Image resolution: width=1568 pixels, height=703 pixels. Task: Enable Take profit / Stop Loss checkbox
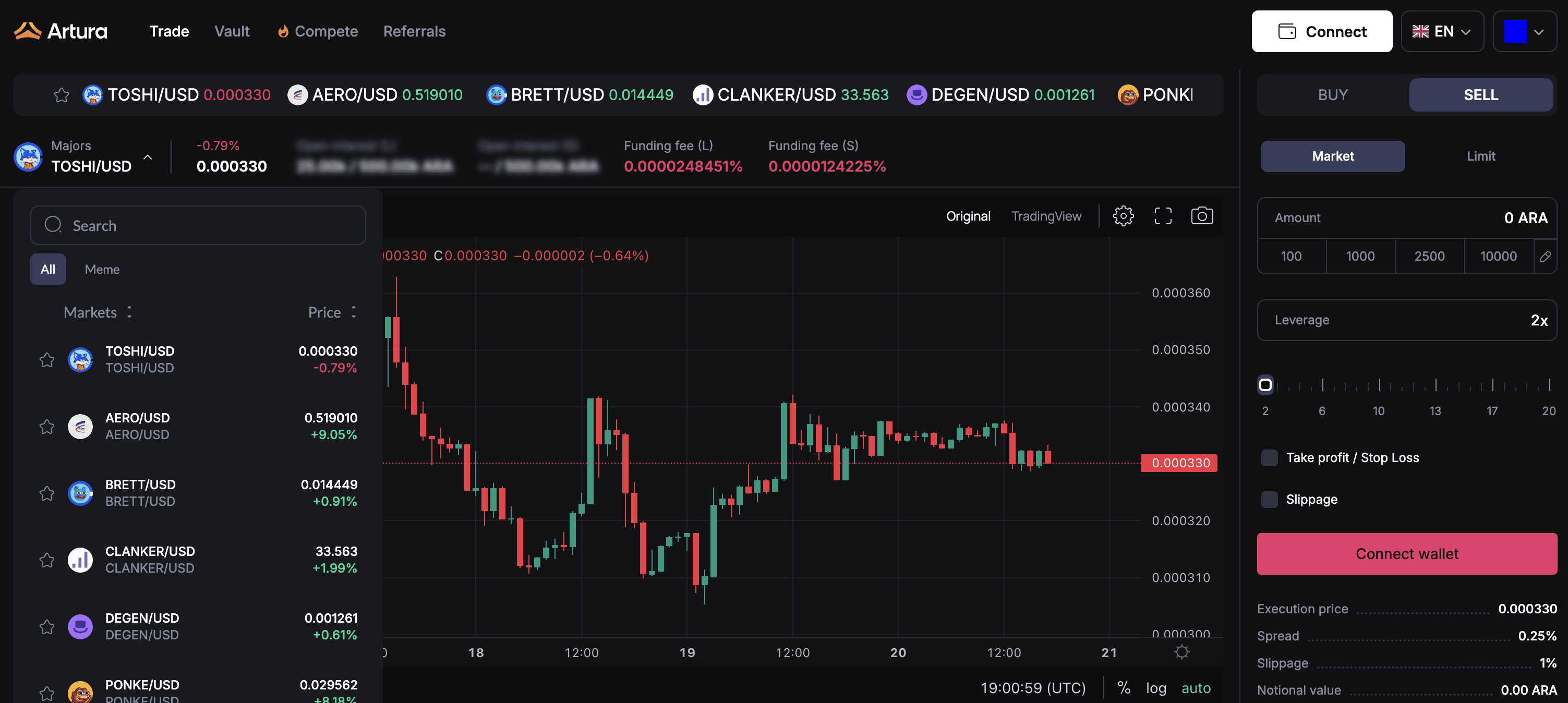pos(1270,458)
